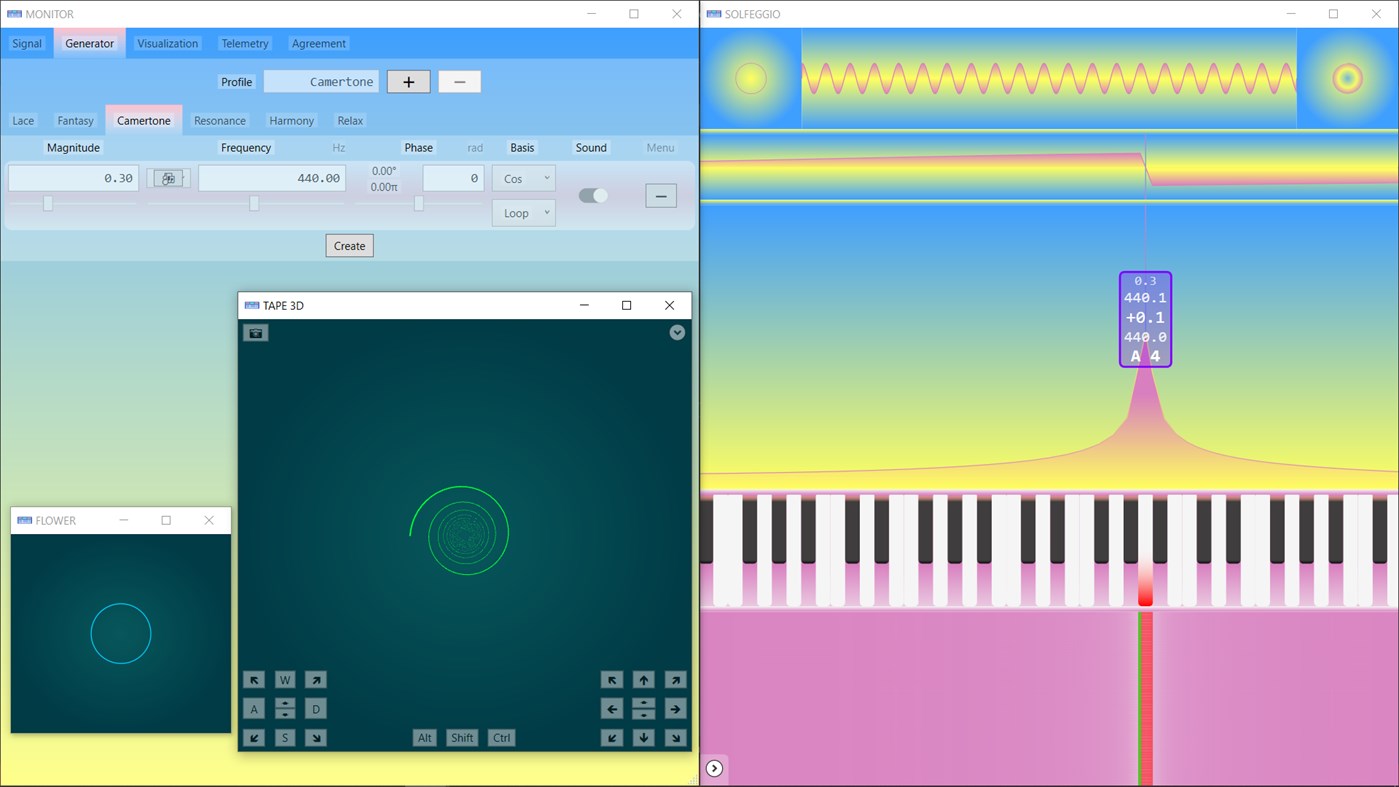Image resolution: width=1399 pixels, height=787 pixels.
Task: Open the piano note picker beside the Frequency field
Action: tap(167, 177)
